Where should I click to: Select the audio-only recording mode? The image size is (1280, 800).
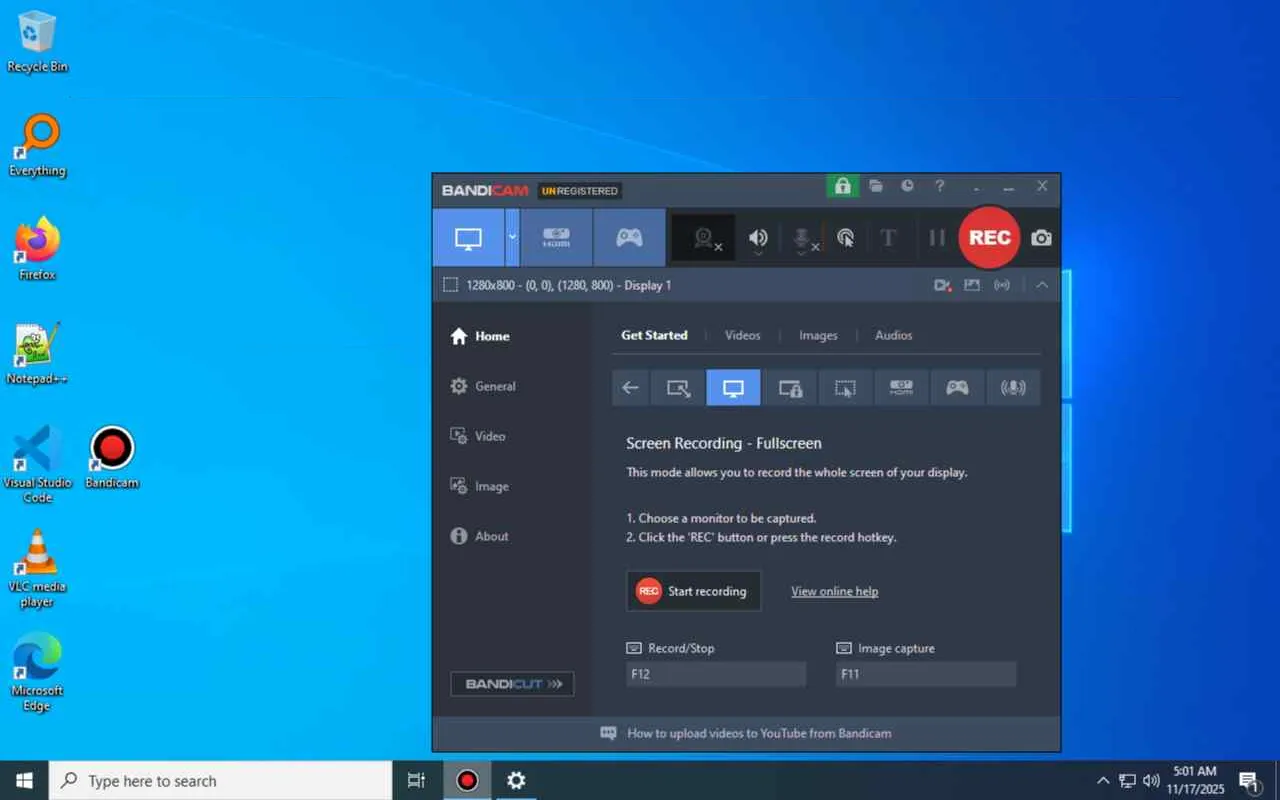(x=1013, y=388)
